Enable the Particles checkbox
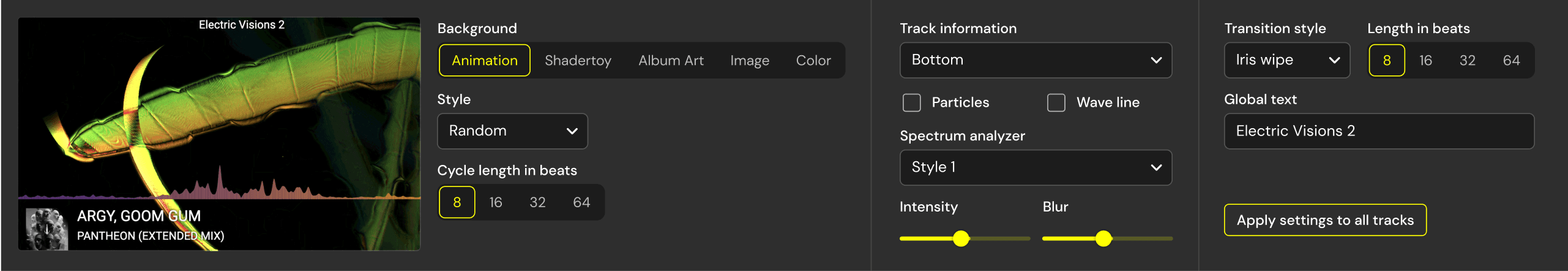This screenshot has height=271, width=1568. (x=911, y=102)
